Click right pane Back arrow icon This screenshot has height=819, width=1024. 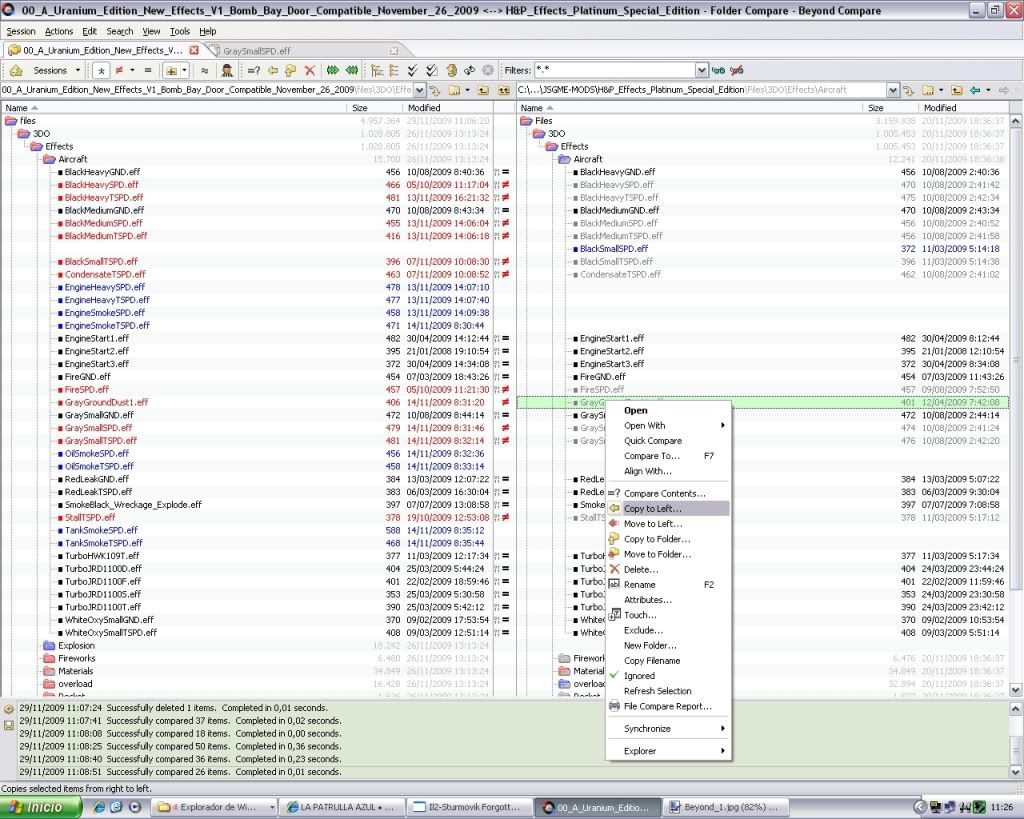[975, 90]
